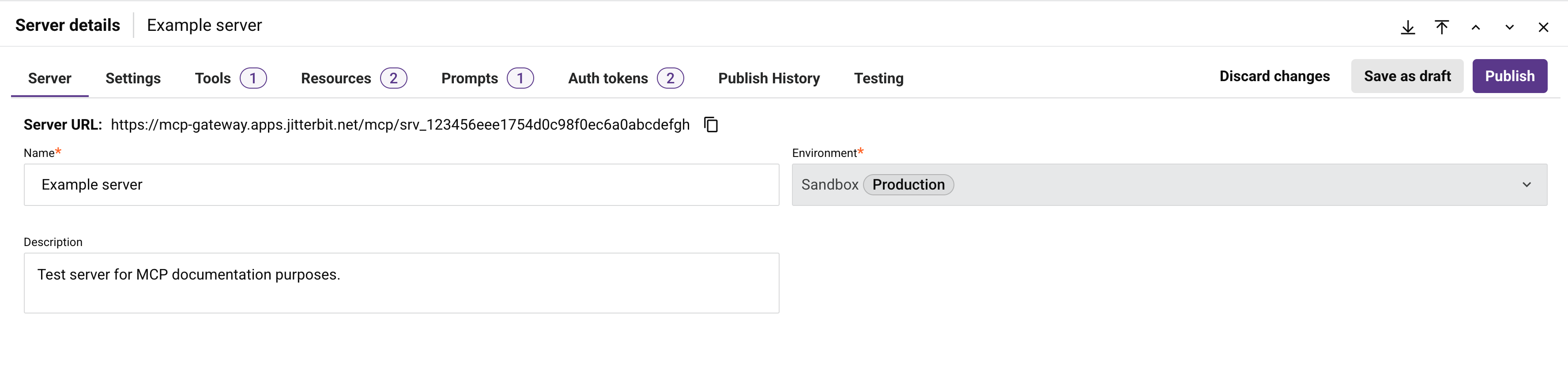Go to next server with down chevron
The height and width of the screenshot is (388, 1568).
point(1510,27)
